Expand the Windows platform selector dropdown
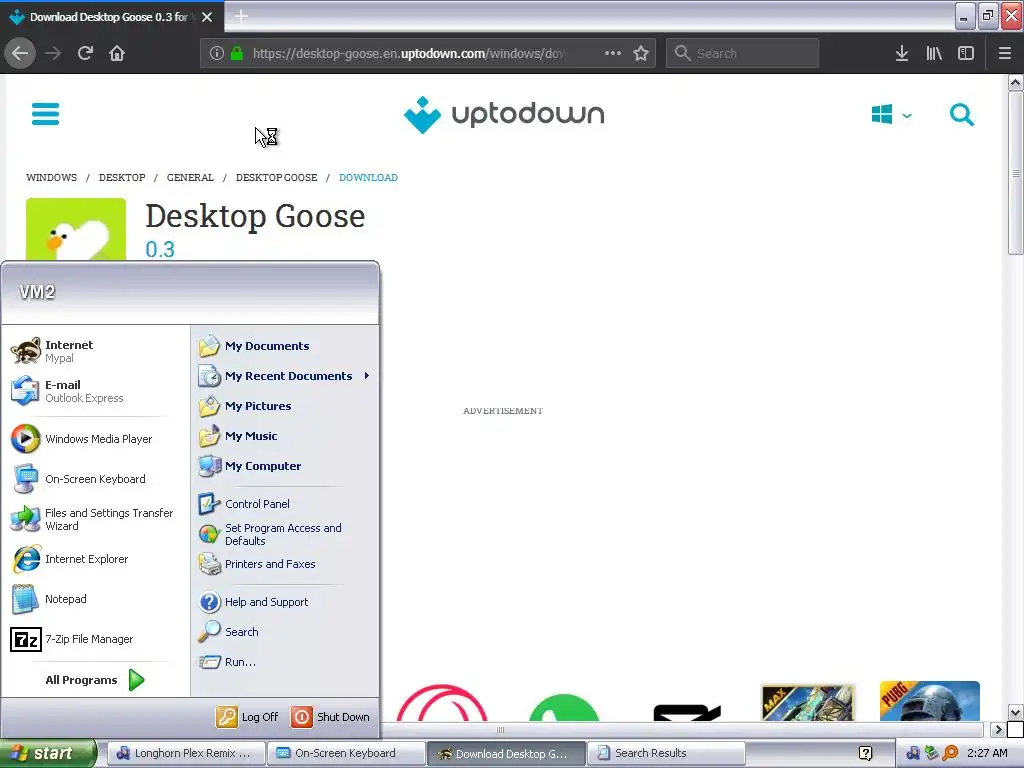Image resolution: width=1024 pixels, height=768 pixels. (x=891, y=115)
